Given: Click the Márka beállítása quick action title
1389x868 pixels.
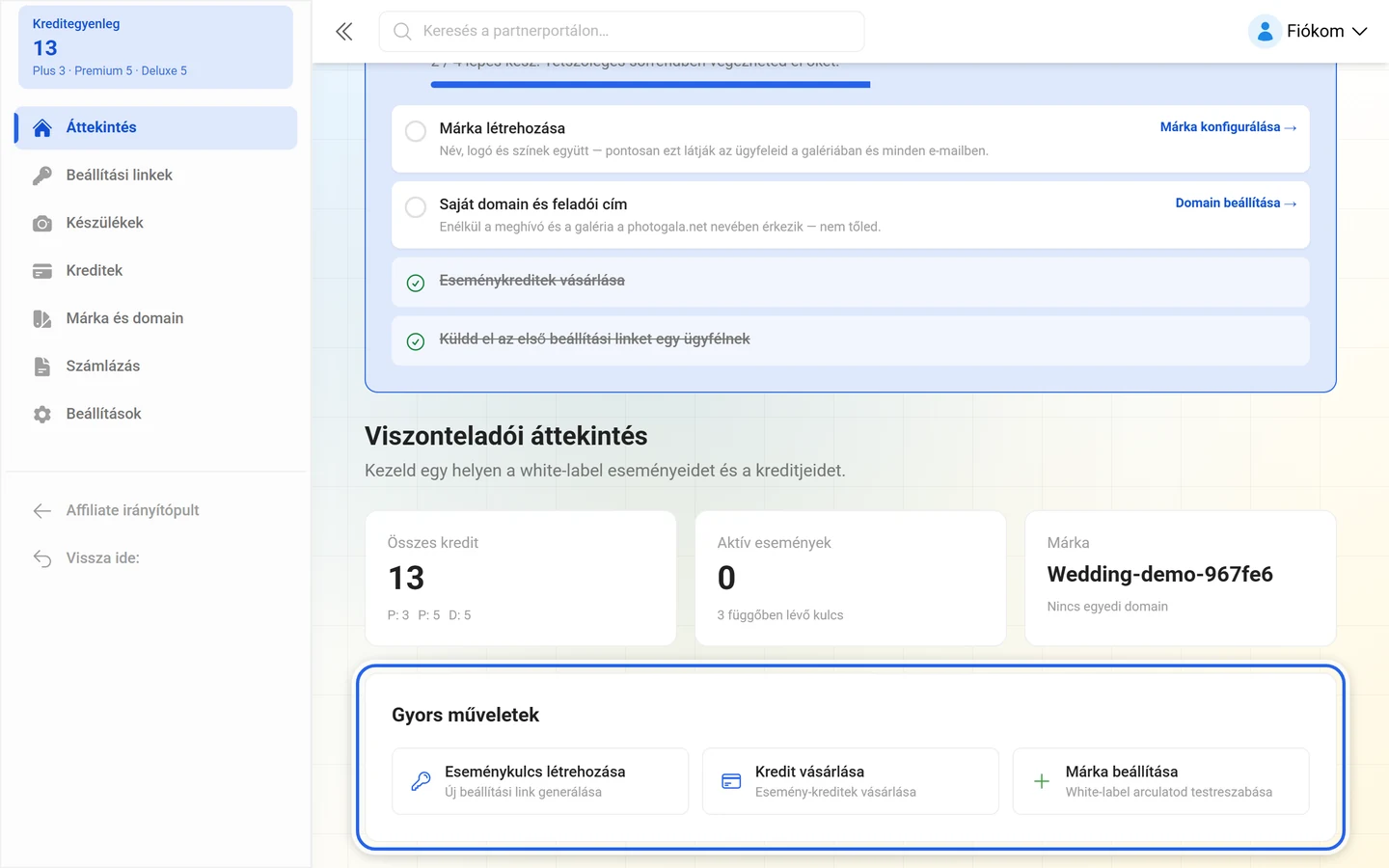Looking at the screenshot, I should 1121,772.
